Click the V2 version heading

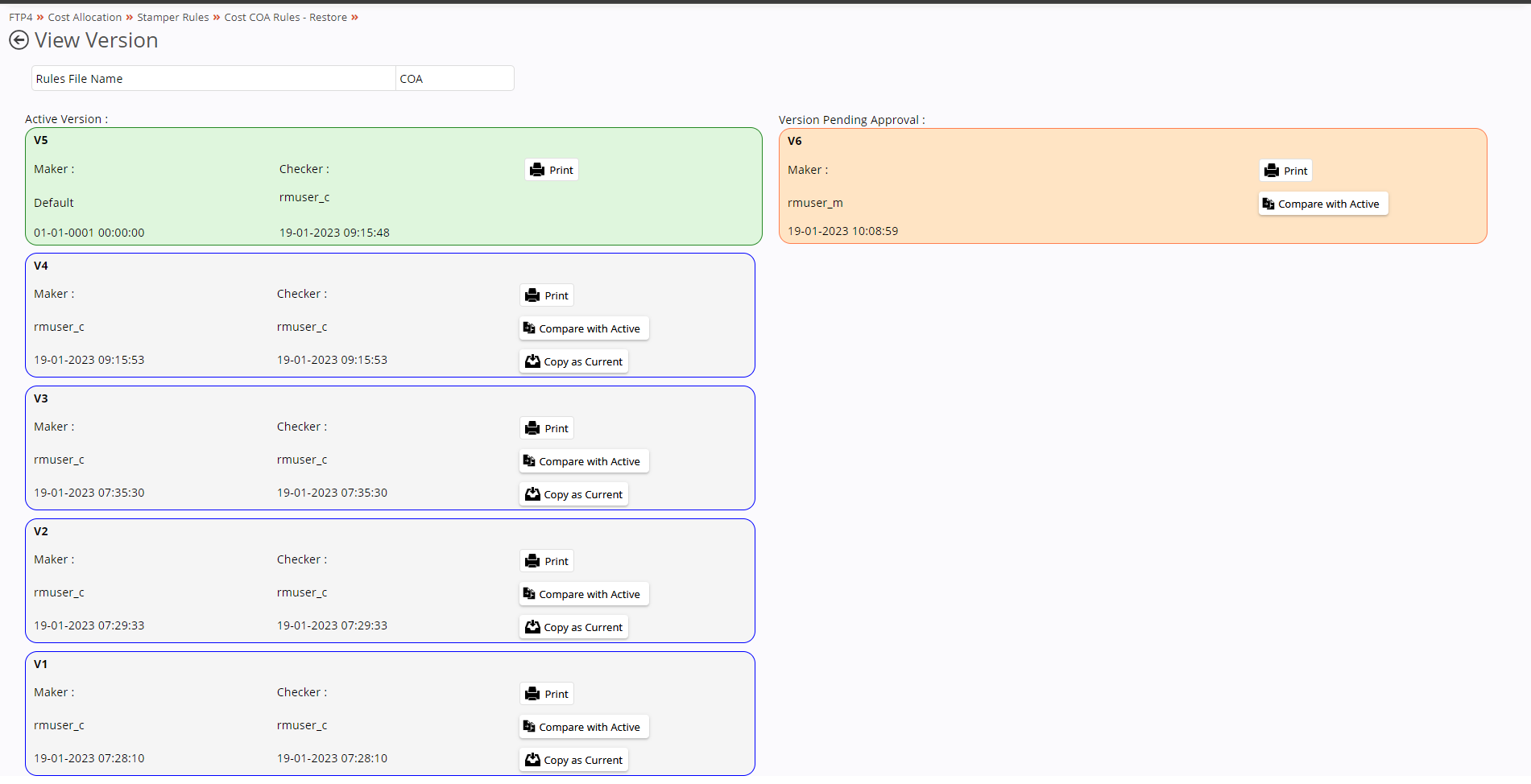pos(41,531)
